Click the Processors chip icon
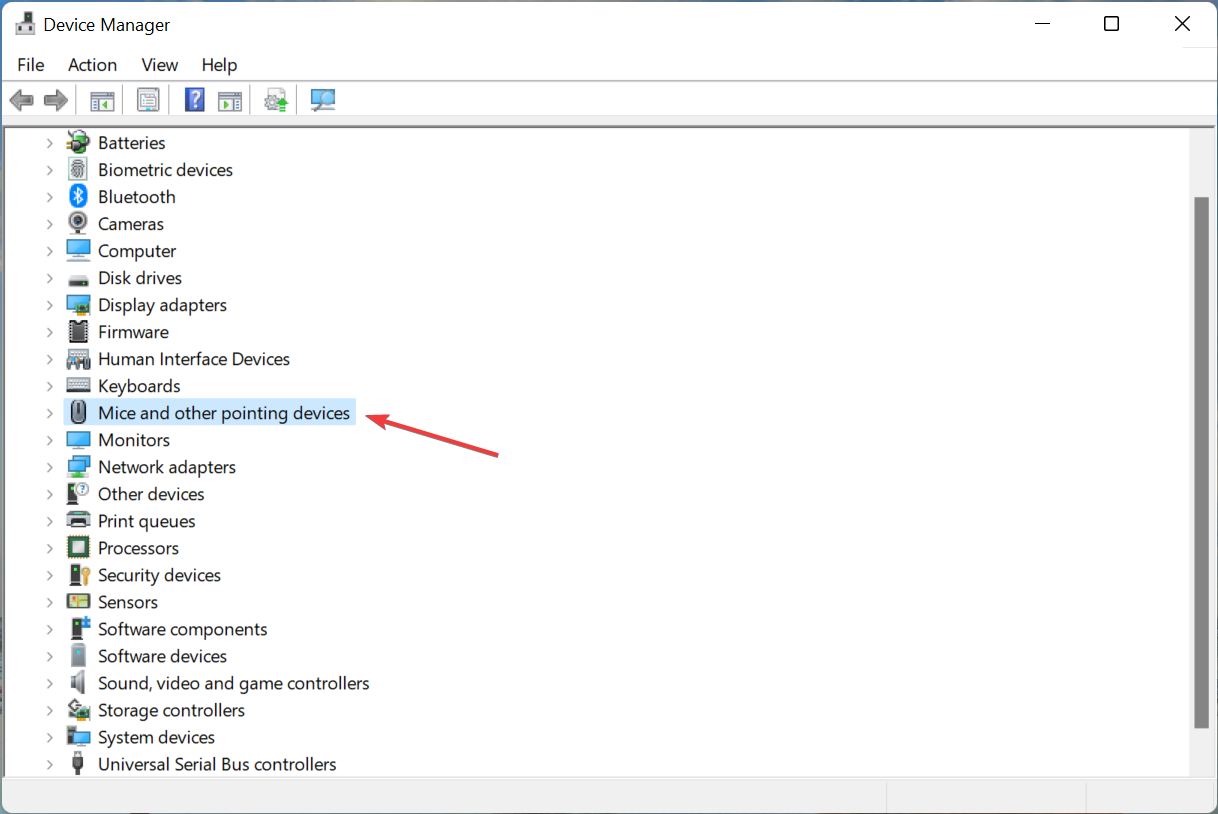This screenshot has height=814, width=1218. click(78, 547)
